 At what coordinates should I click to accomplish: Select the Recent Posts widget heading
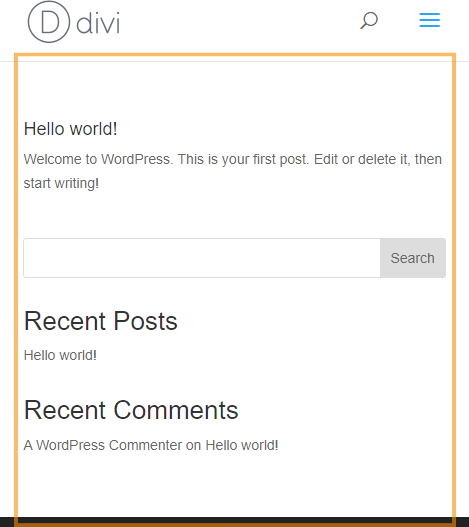tap(101, 321)
